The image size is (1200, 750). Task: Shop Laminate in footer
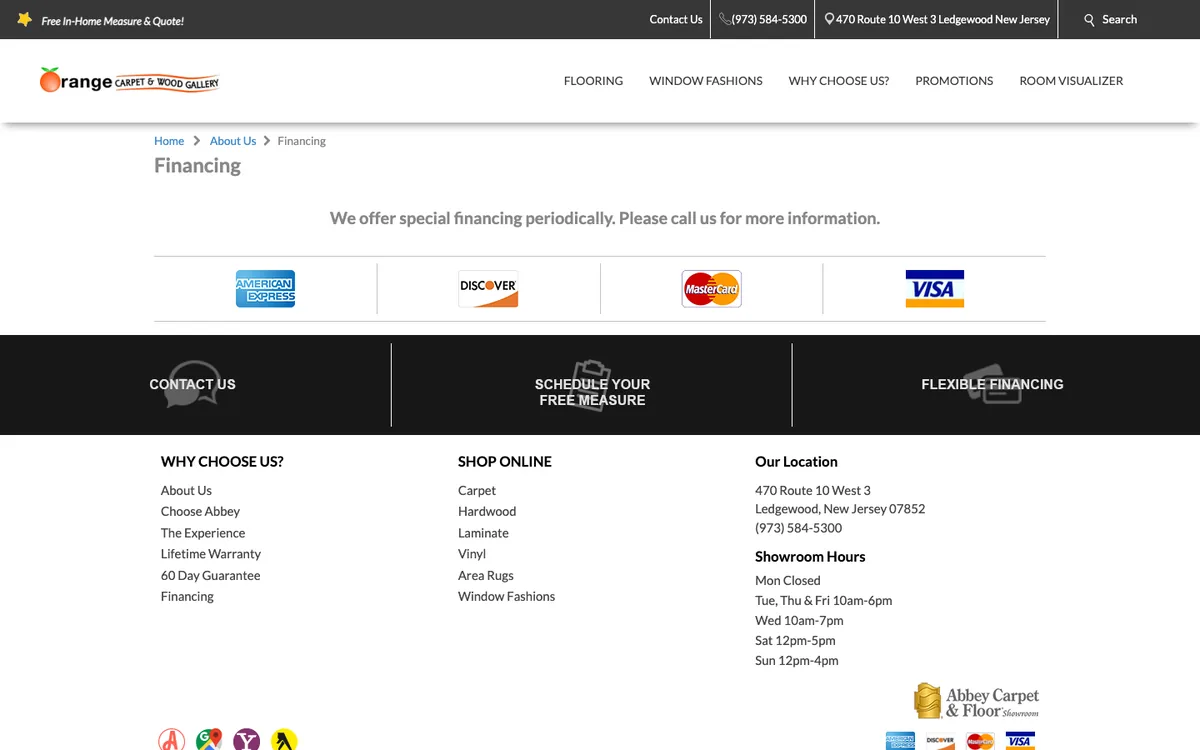click(483, 533)
